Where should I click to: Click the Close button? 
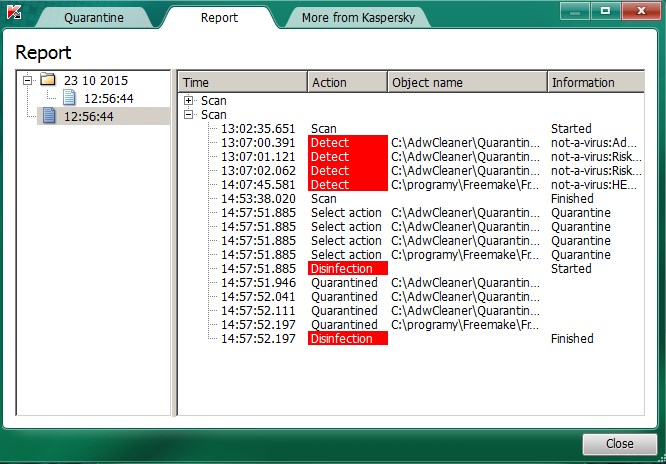click(620, 444)
